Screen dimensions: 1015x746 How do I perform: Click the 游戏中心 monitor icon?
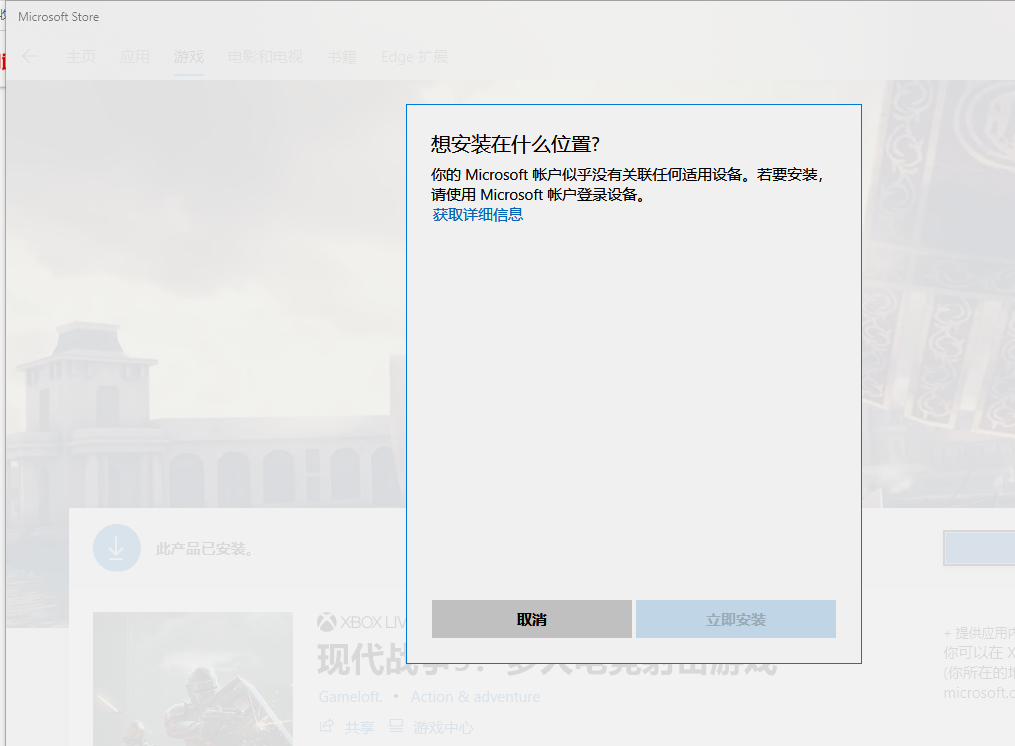(x=396, y=726)
